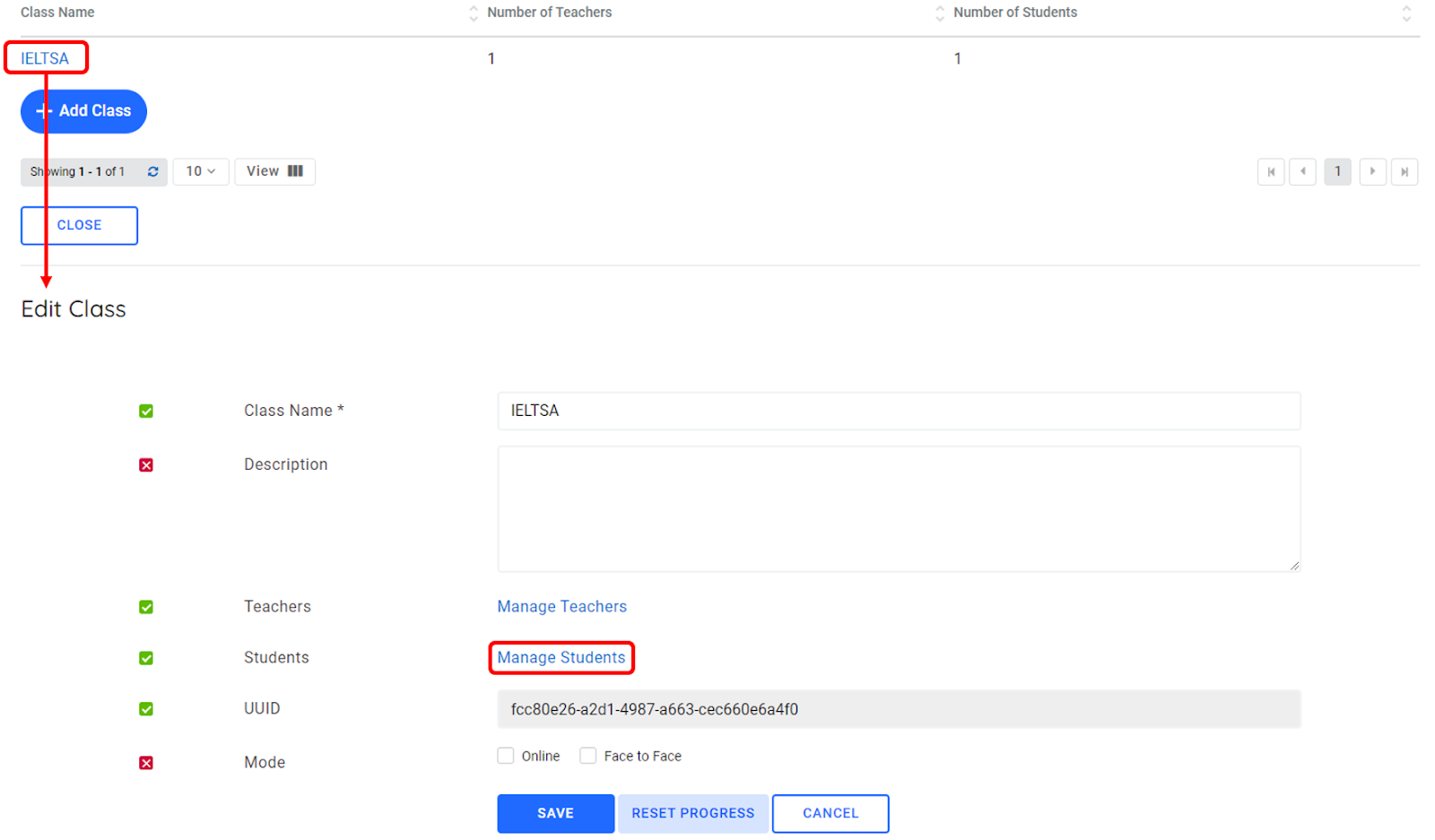1435x840 pixels.
Task: Sort by Number of Students column header
Action: (x=1014, y=13)
